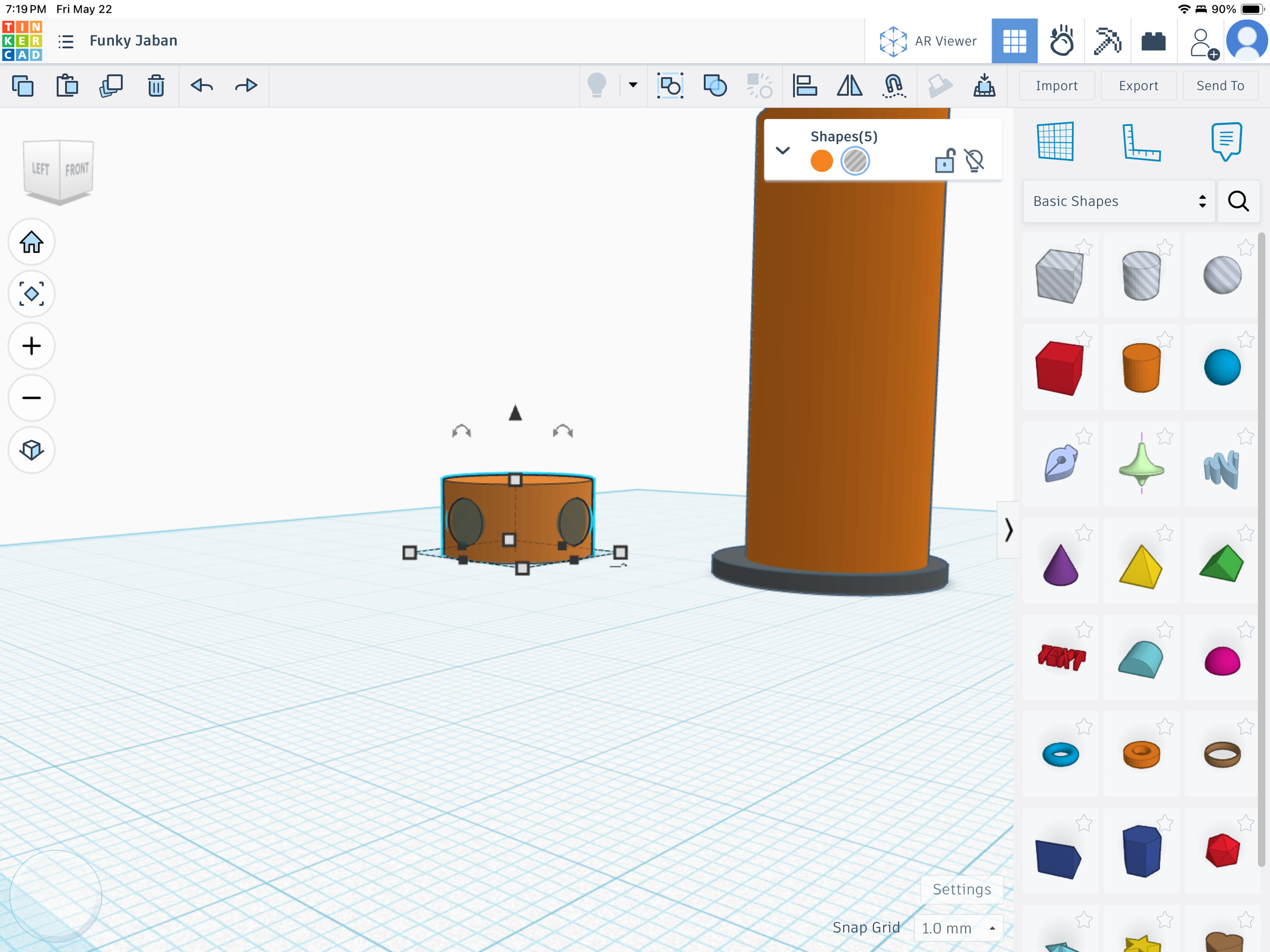Open the Blocks pickaxe mode
Viewport: 1270px width, 952px height.
[x=1108, y=41]
